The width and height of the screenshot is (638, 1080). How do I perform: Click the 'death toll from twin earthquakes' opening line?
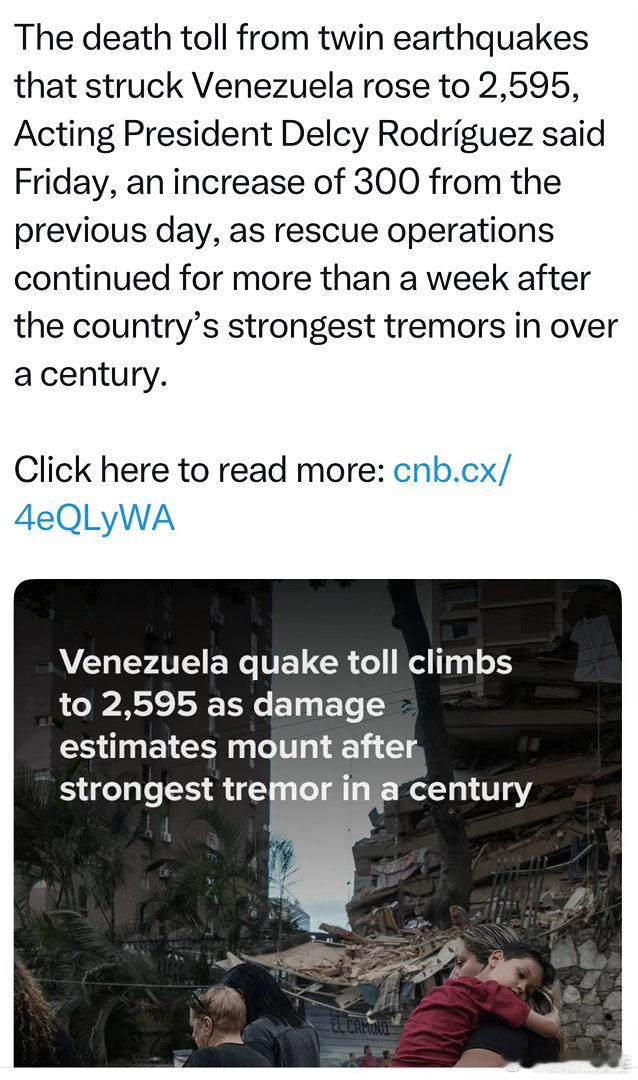pos(301,37)
